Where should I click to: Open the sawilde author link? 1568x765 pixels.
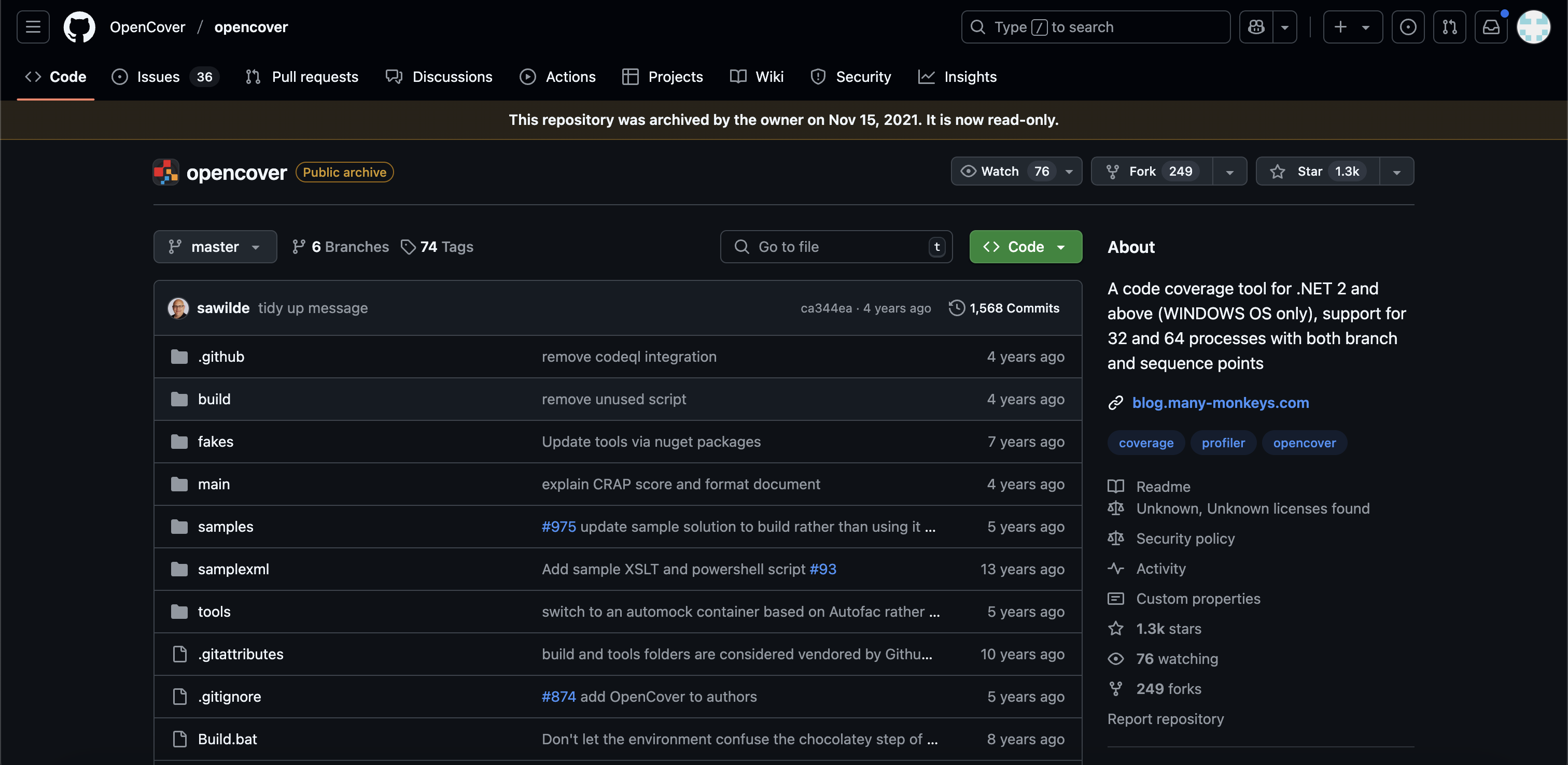(223, 308)
